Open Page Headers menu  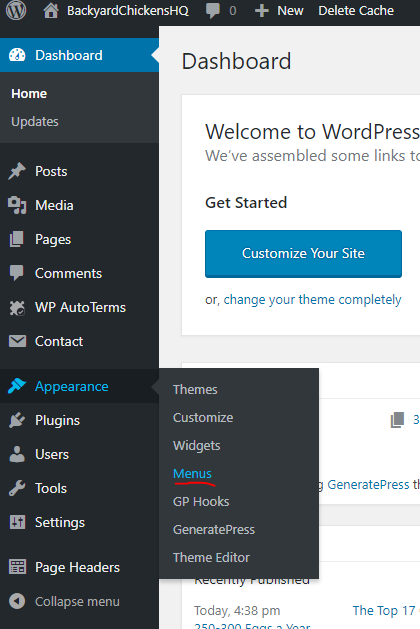77,567
